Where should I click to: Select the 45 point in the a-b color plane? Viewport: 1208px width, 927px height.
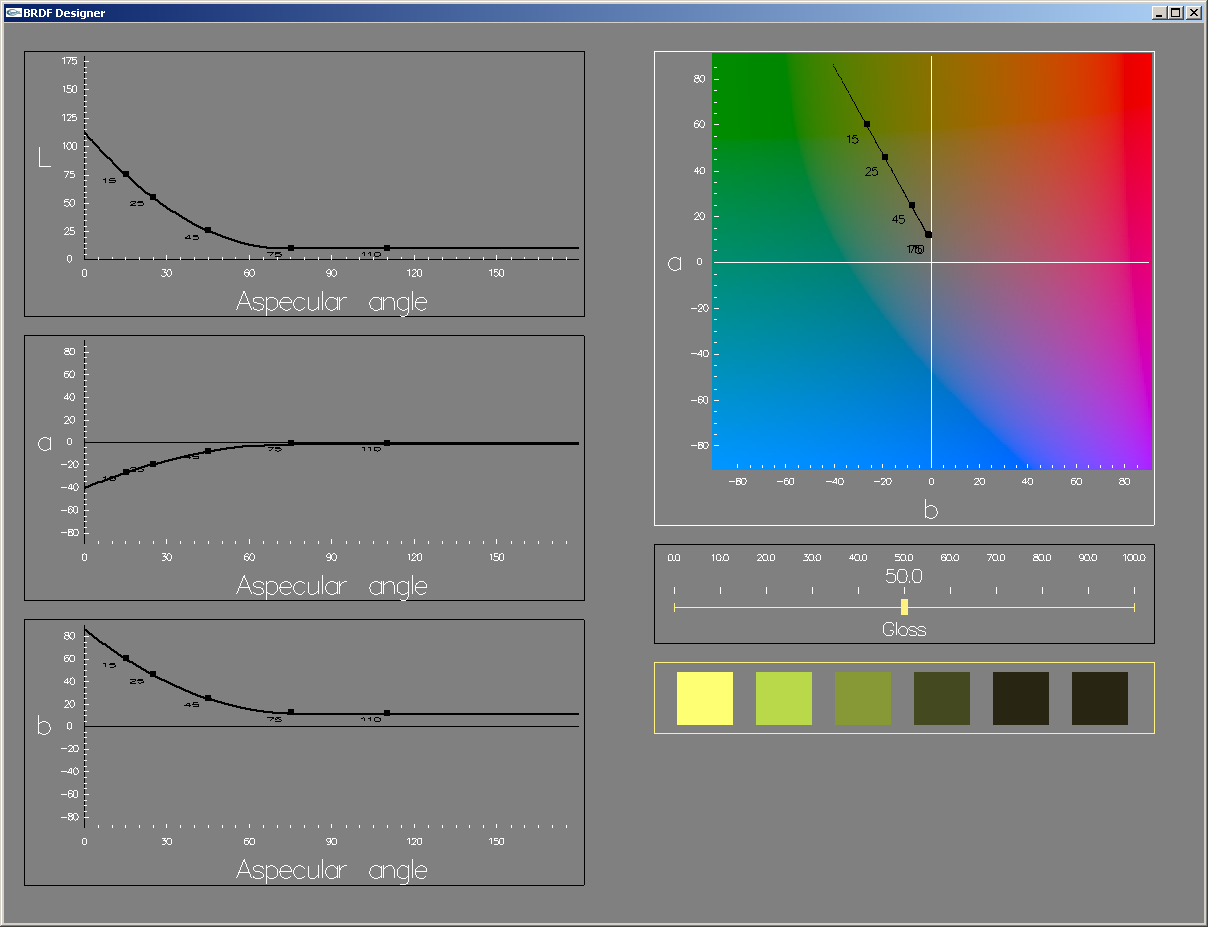tap(912, 205)
